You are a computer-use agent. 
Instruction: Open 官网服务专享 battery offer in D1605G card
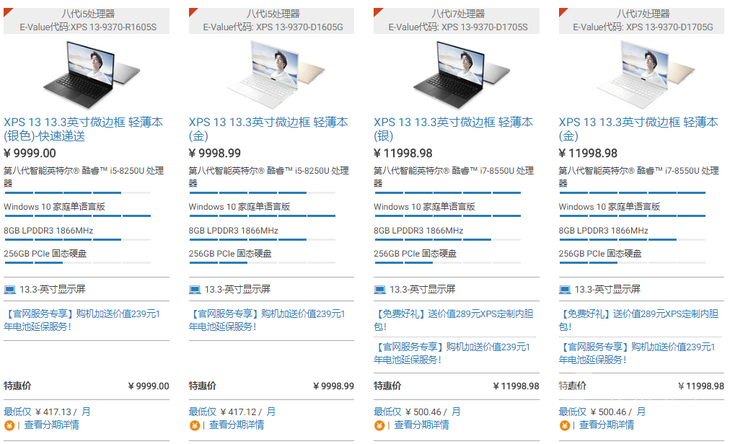coord(267,320)
